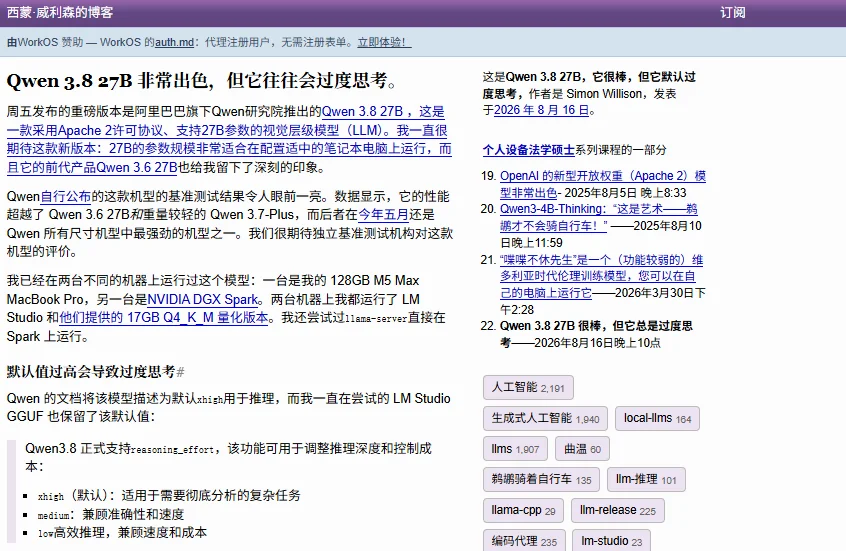This screenshot has width=846, height=551.
Task: Follow the 立即体验! sponsor link
Action: point(384,42)
